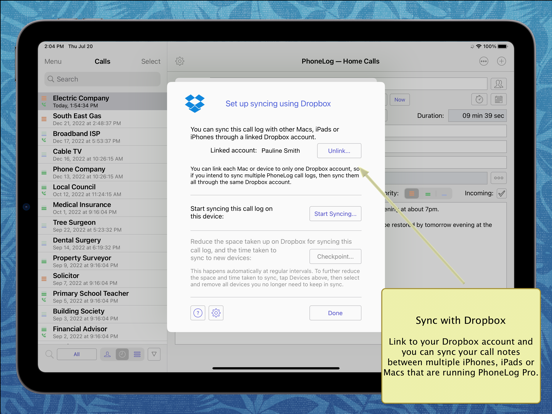Open the Menu in sidebar header
Image resolution: width=552 pixels, height=414 pixels.
pos(53,62)
